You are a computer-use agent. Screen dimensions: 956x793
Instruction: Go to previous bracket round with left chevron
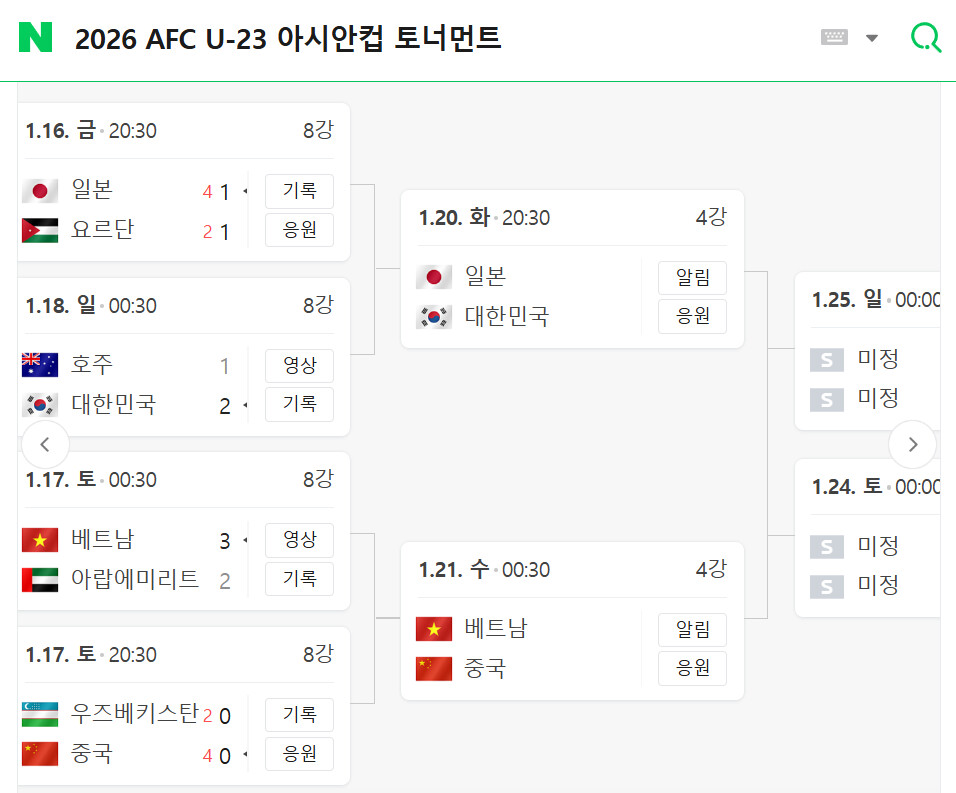pyautogui.click(x=45, y=444)
